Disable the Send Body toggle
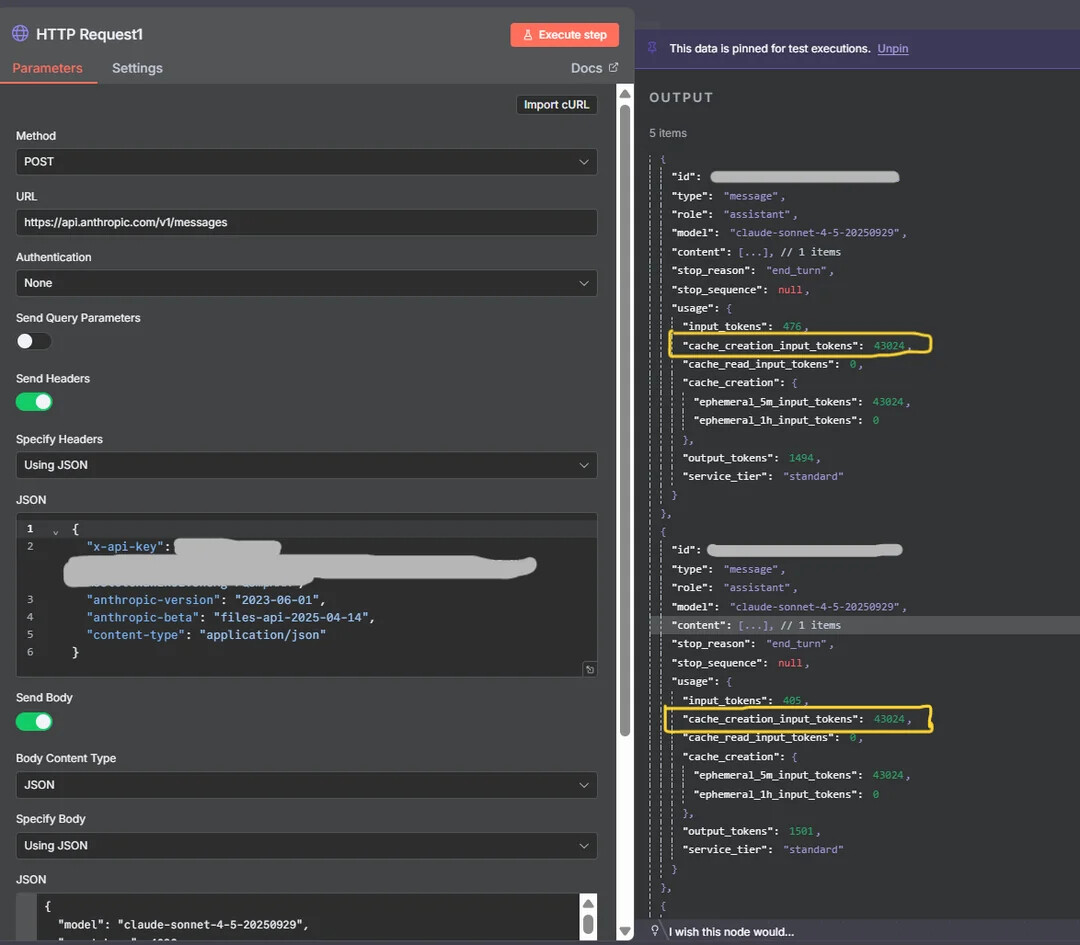 coord(34,721)
